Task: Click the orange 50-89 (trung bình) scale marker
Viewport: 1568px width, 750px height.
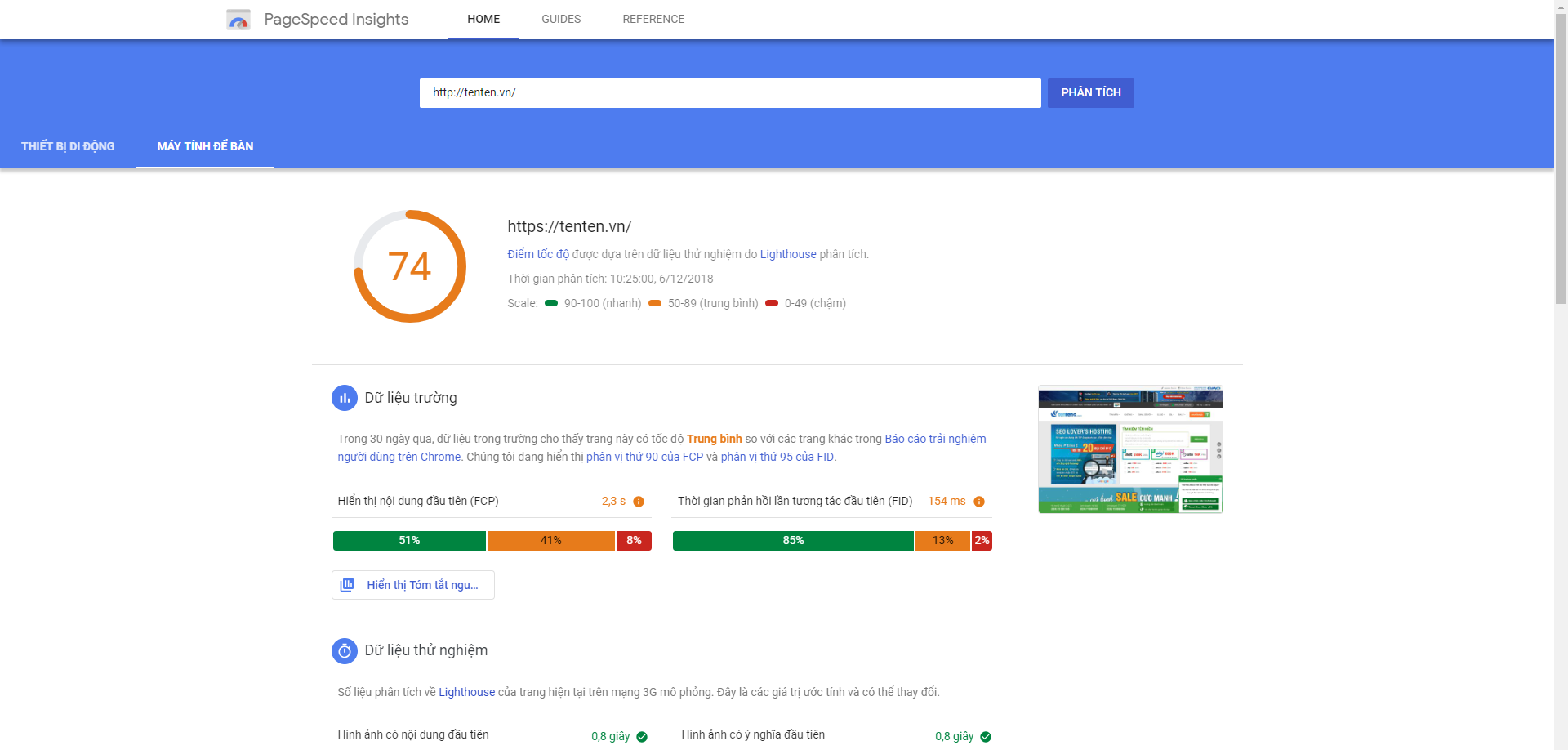Action: (655, 303)
